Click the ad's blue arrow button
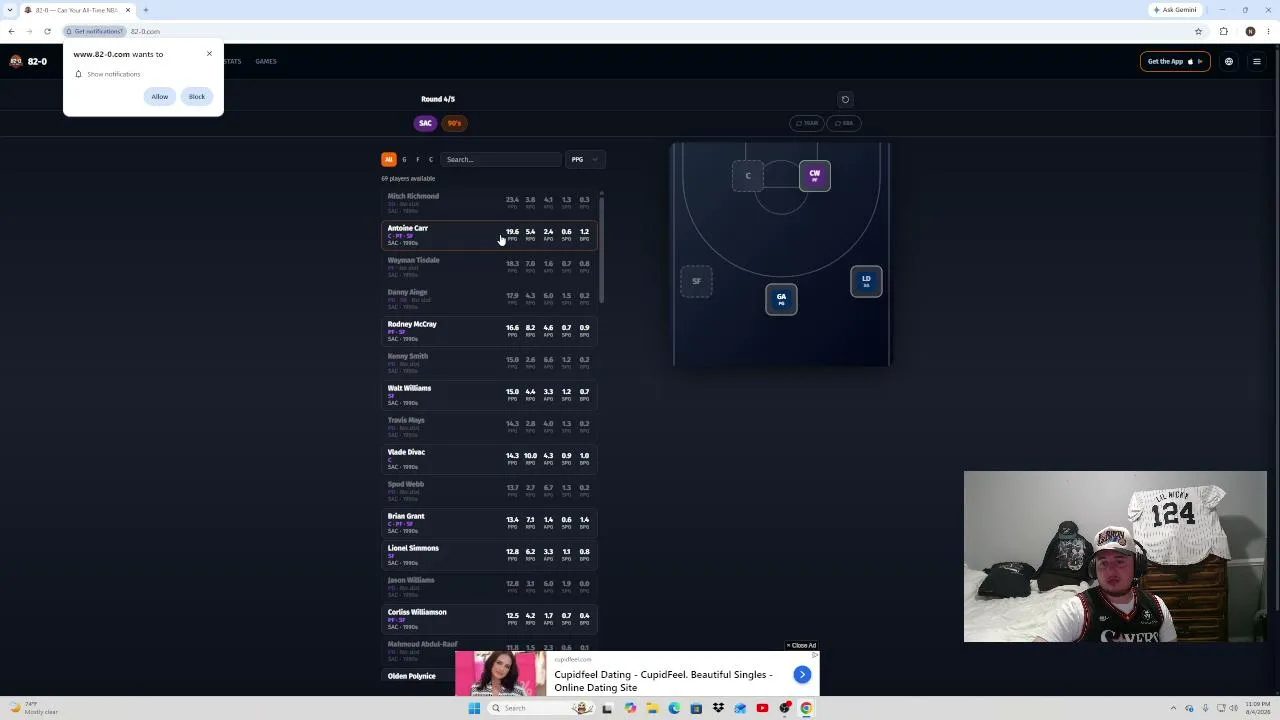This screenshot has height=720, width=1280. coord(802,675)
